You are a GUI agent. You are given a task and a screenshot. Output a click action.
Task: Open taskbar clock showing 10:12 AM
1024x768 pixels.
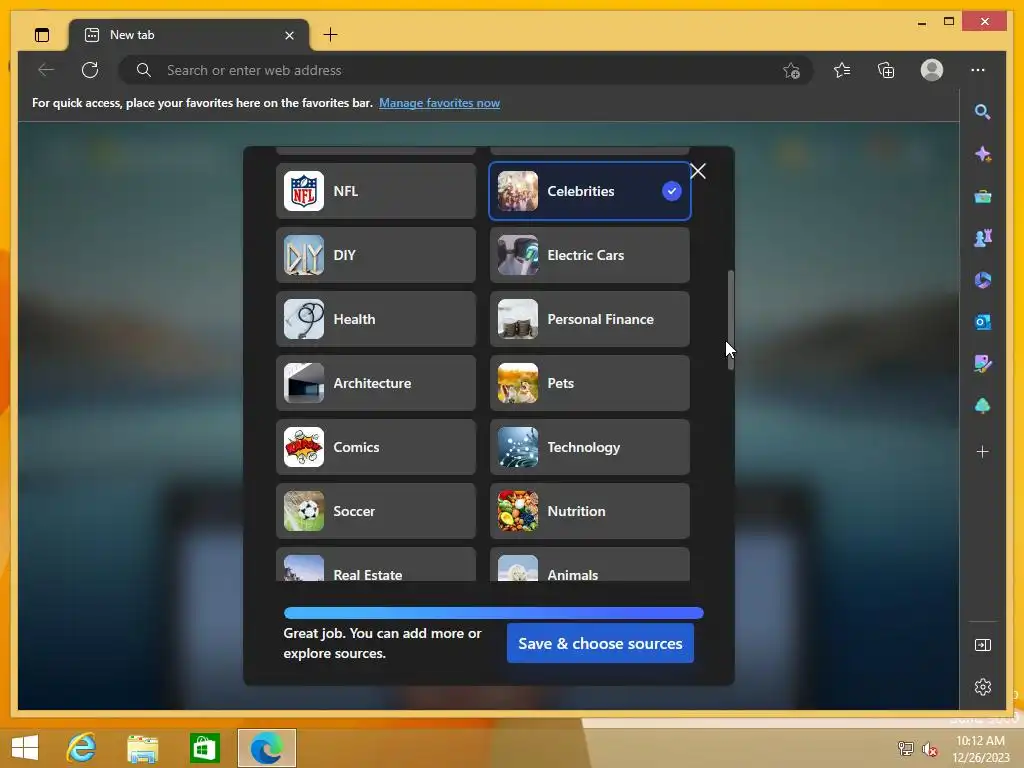(x=980, y=748)
